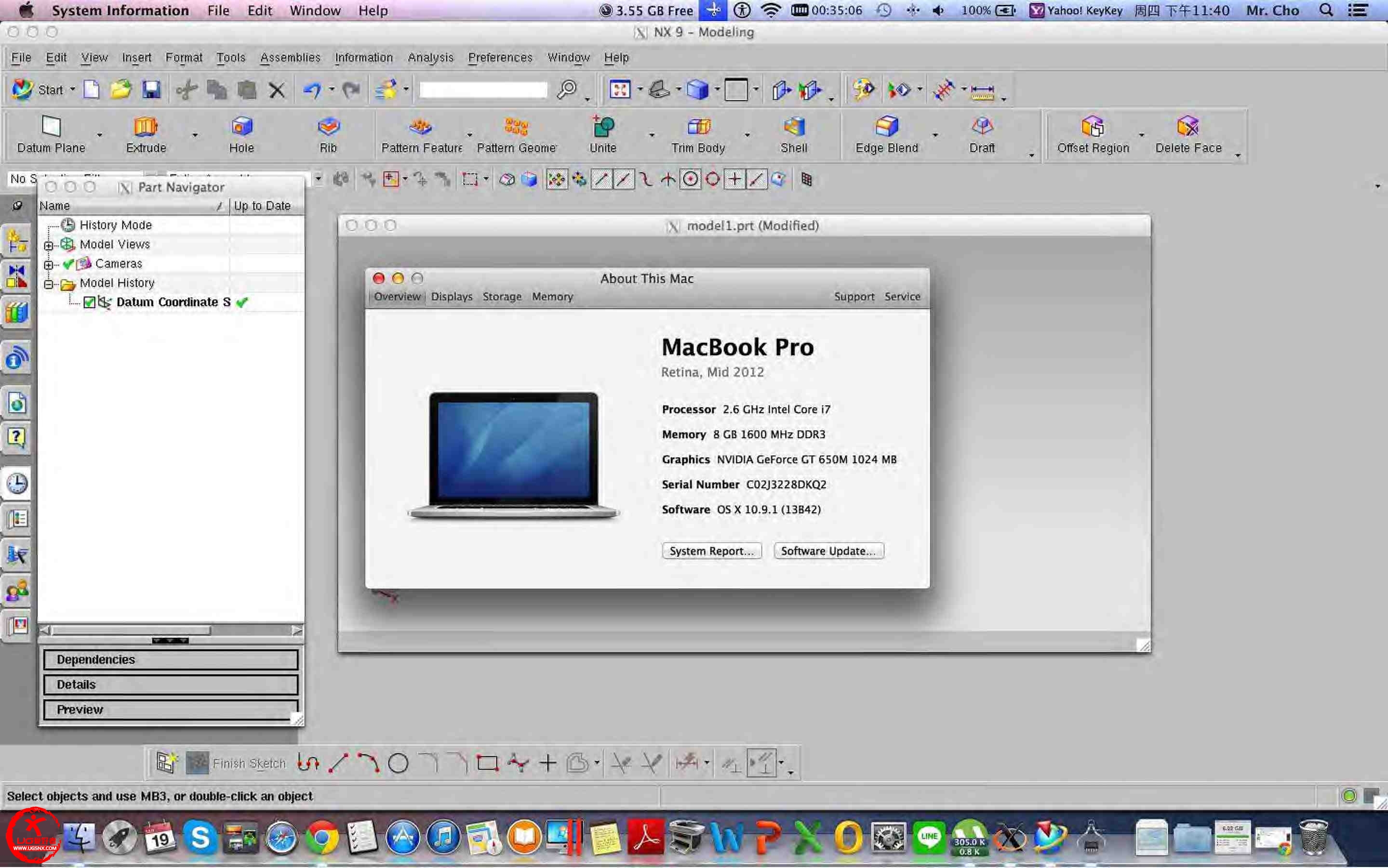Screen dimensions: 1388x868
Task: Click the Open folder icon
Action: 121,90
